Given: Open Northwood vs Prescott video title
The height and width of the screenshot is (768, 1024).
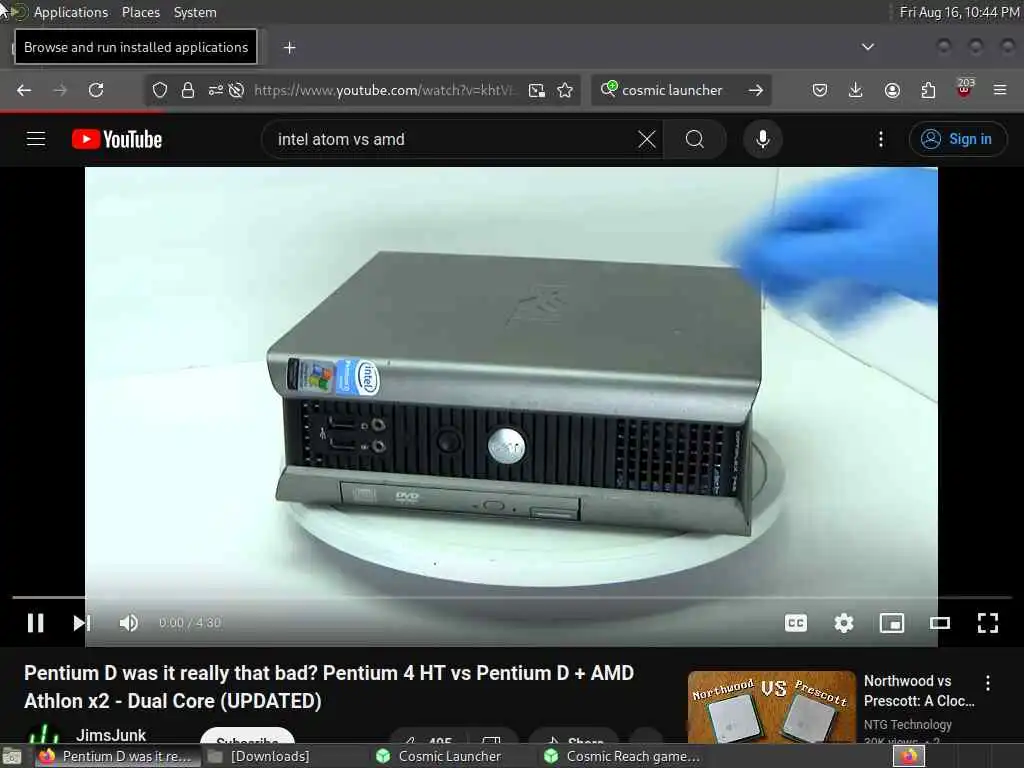Looking at the screenshot, I should pyautogui.click(x=919, y=690).
